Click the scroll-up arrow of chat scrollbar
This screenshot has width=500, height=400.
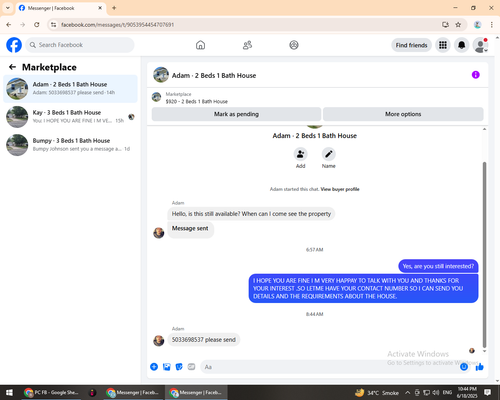point(484,129)
